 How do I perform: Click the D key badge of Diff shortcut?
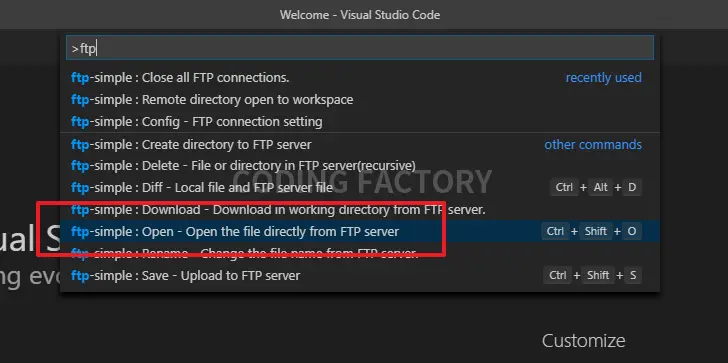(x=632, y=188)
